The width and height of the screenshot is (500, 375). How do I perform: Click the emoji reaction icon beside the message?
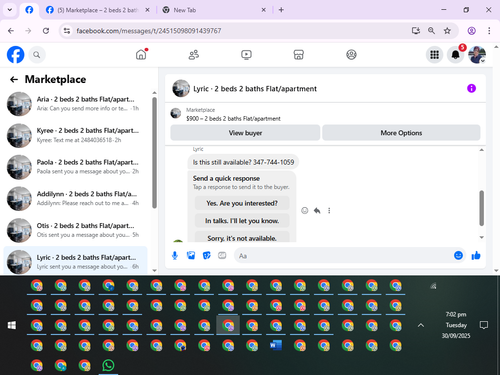pyautogui.click(x=305, y=210)
